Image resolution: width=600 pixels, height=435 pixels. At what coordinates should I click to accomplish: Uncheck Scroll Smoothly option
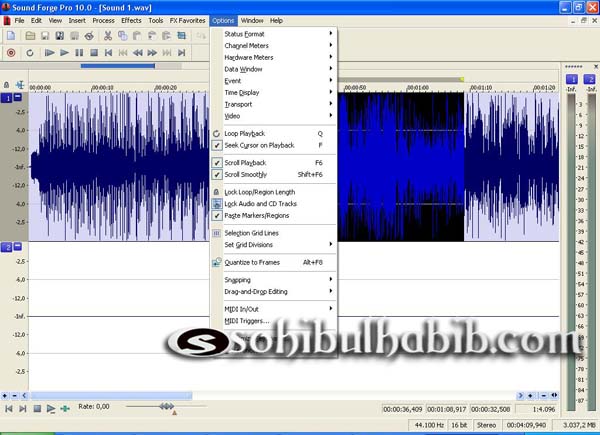274,174
